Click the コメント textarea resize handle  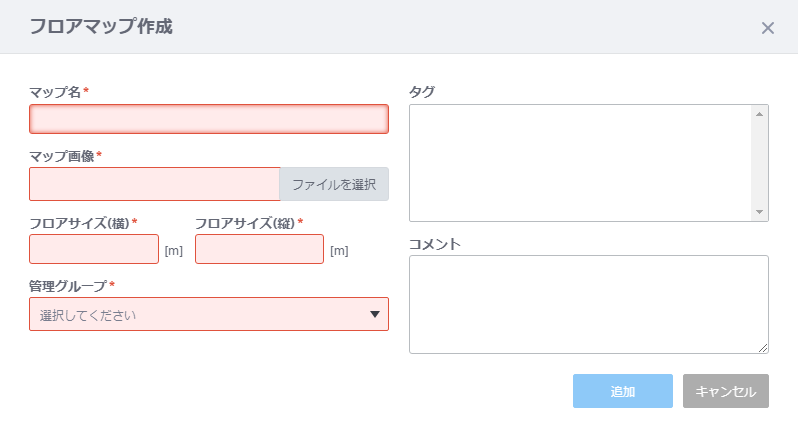pos(763,348)
